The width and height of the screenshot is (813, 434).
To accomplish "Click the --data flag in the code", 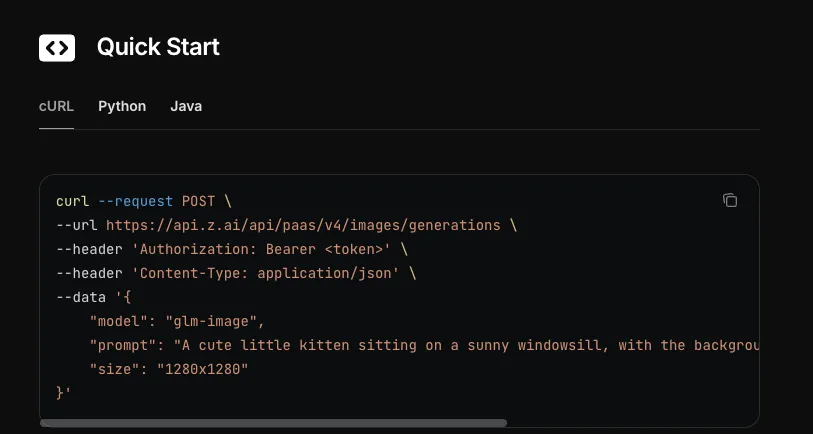I will tap(81, 297).
